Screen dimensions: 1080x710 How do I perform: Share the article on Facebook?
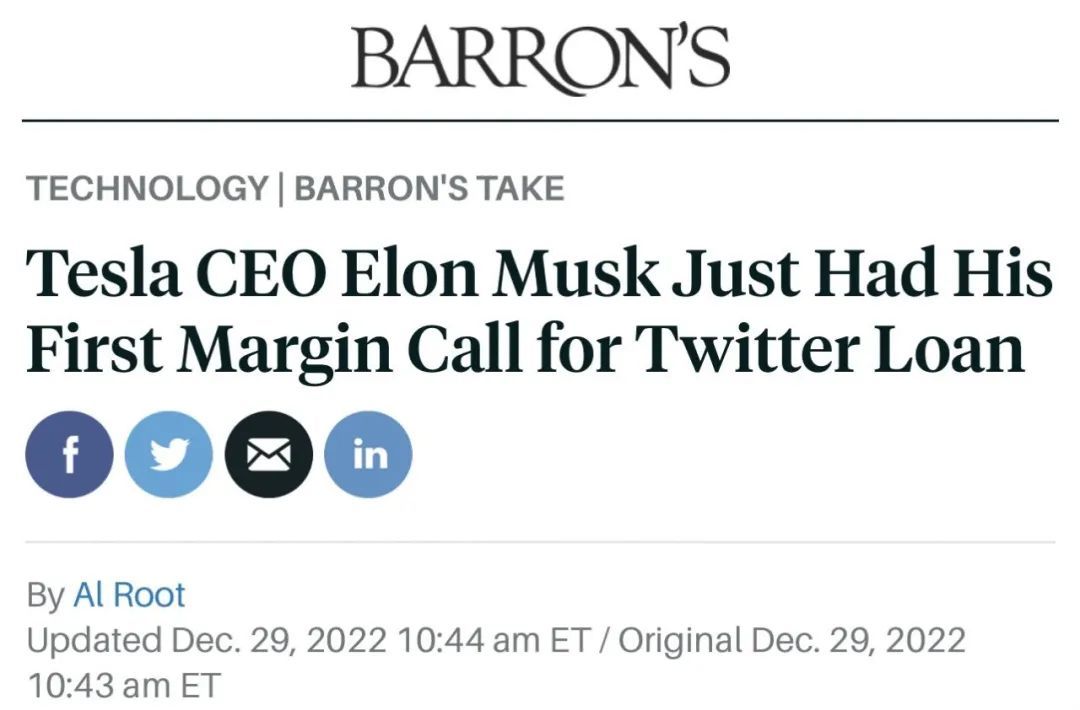(69, 455)
